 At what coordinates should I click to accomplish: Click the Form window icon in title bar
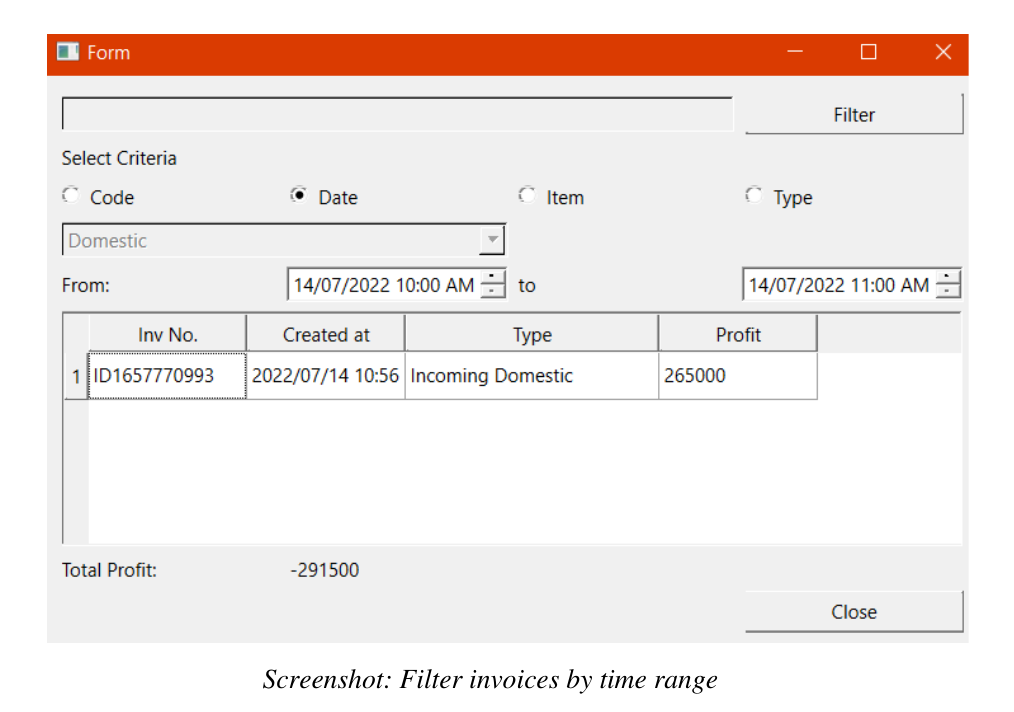pos(68,52)
